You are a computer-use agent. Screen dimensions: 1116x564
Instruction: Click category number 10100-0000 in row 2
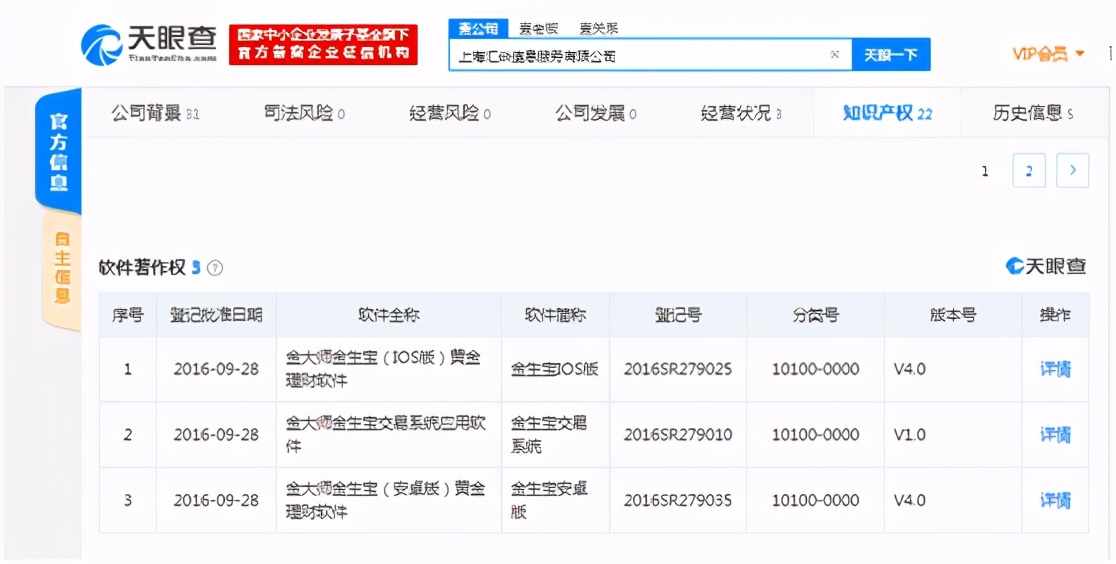pyautogui.click(x=815, y=434)
